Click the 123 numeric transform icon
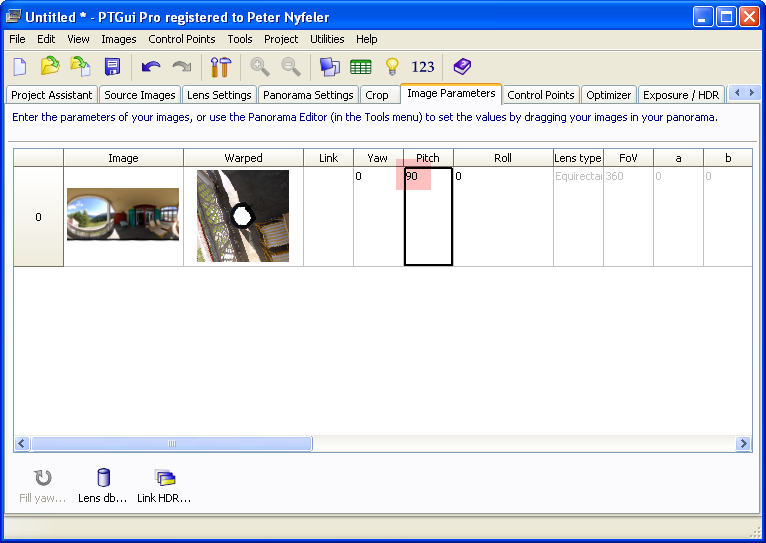766x543 pixels. [423, 67]
